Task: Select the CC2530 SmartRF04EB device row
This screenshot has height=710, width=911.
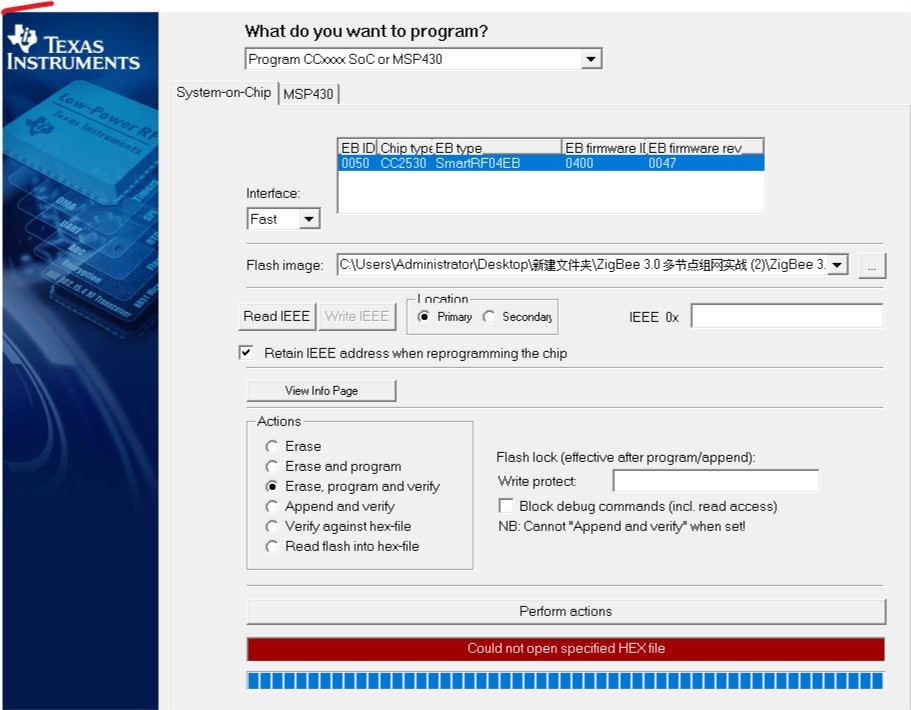Action: (550, 163)
